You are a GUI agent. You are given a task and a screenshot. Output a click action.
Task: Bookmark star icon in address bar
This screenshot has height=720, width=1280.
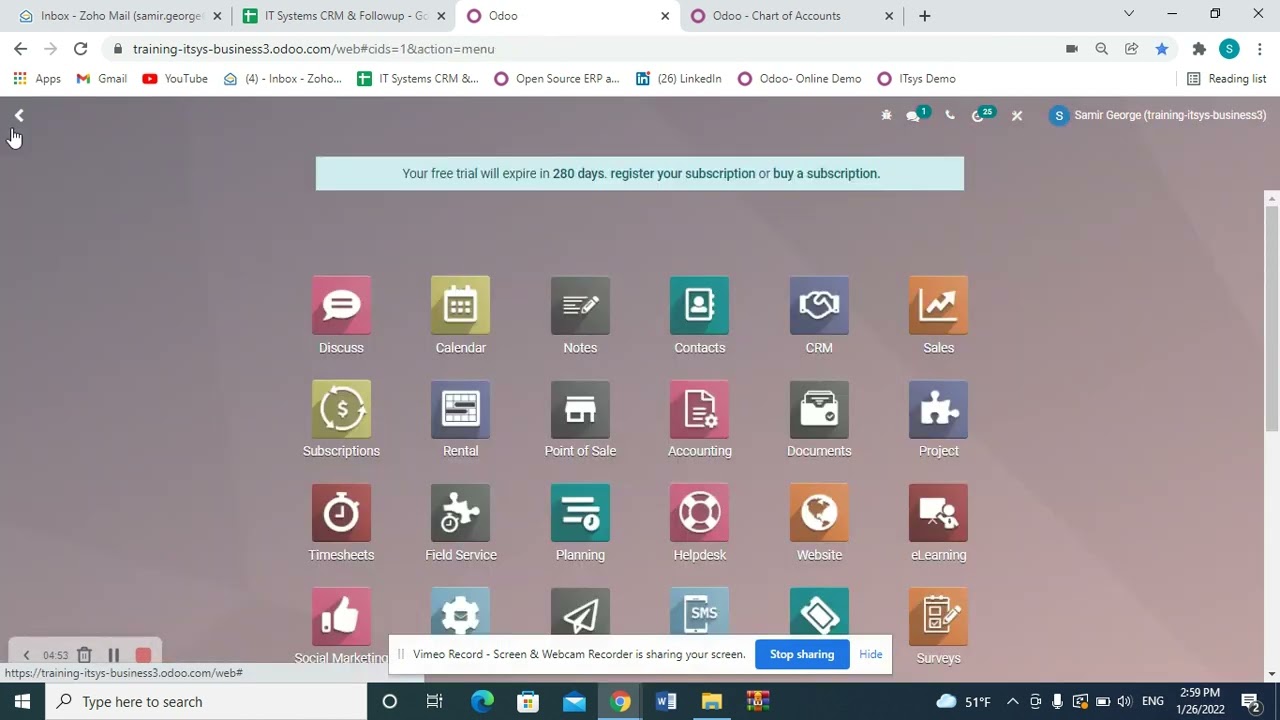tap(1161, 49)
